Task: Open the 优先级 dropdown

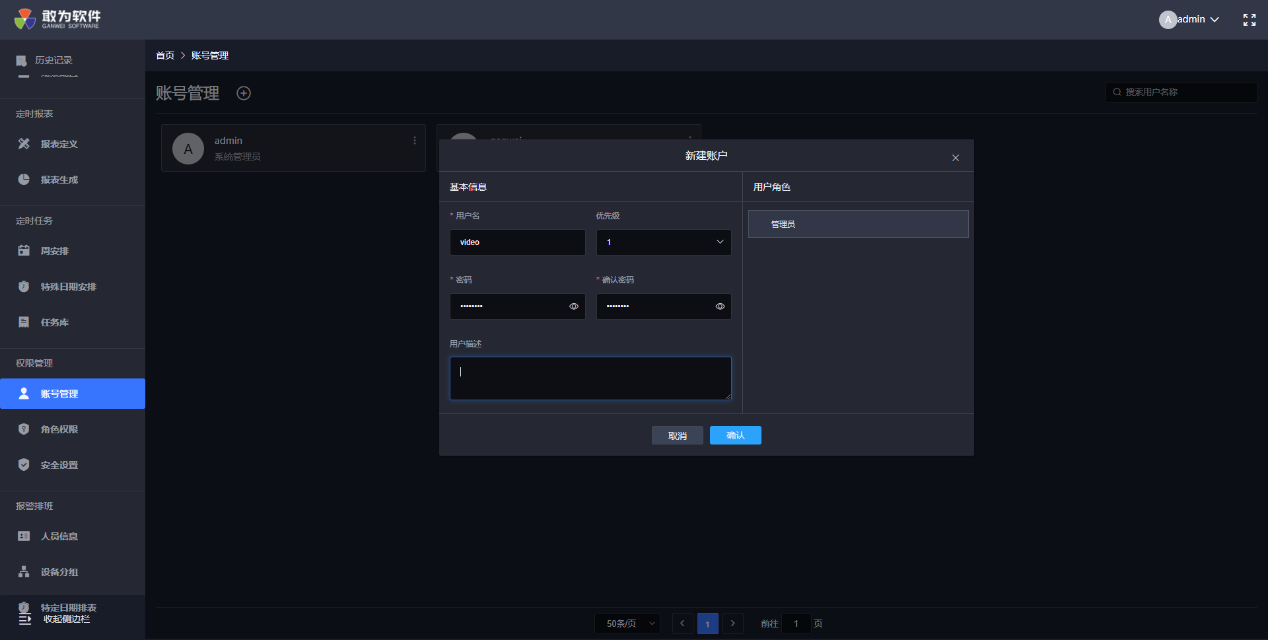Action: [664, 242]
